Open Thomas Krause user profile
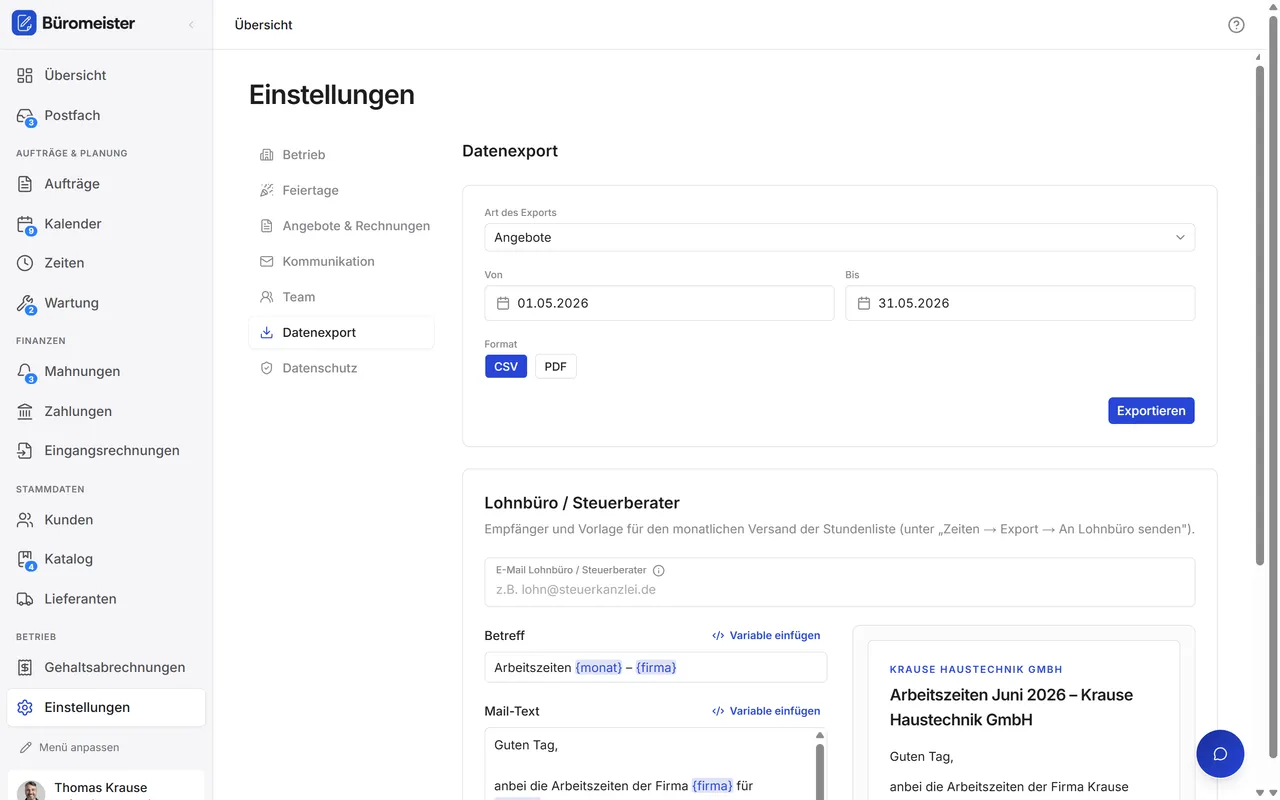1280x800 pixels. pos(106,786)
